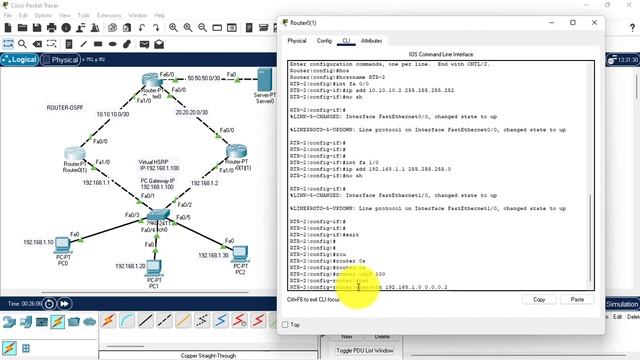640x360 pixels.
Task: Pick the Delete tool
Action: pos(37,44)
